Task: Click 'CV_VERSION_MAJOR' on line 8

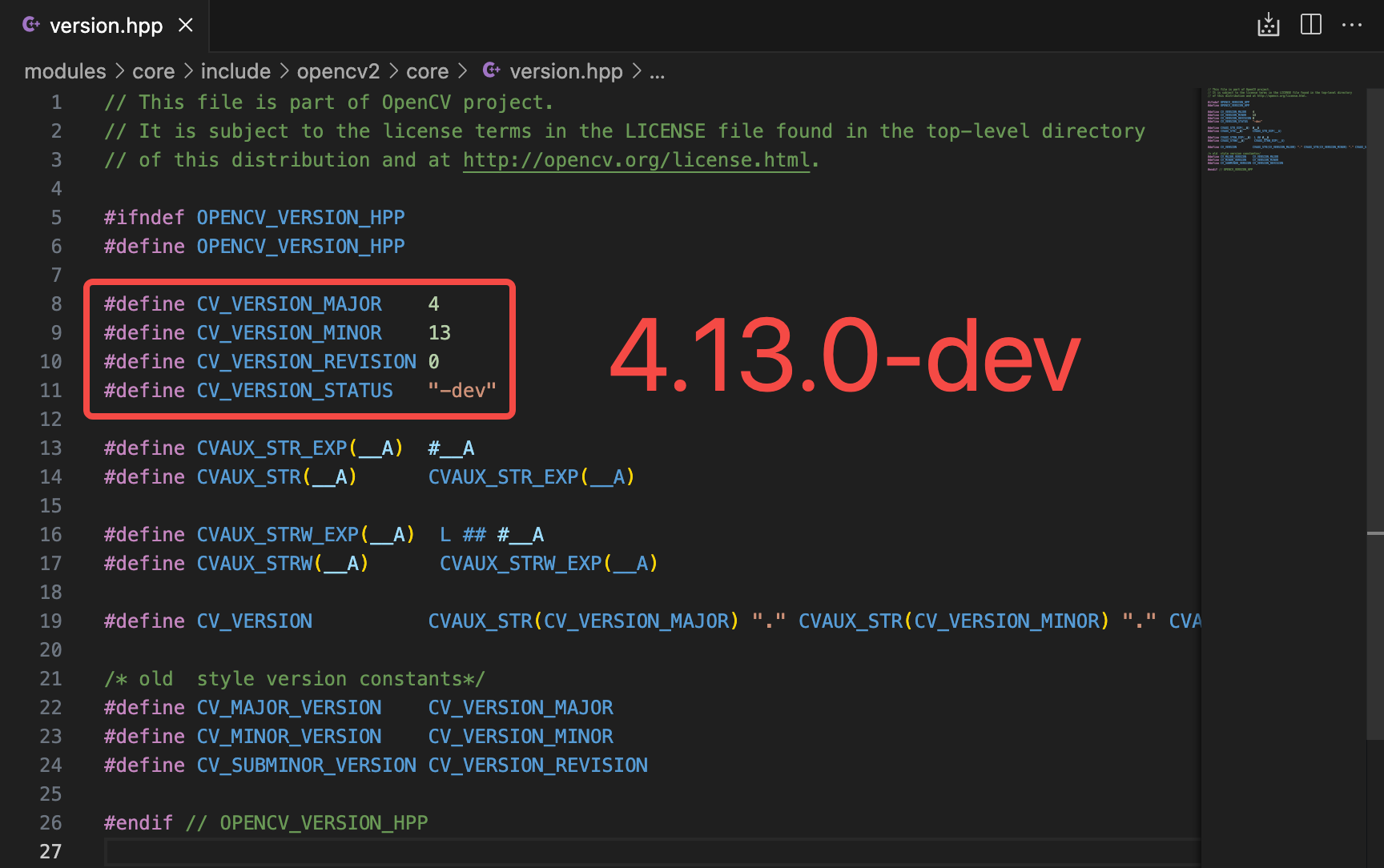Action: point(289,304)
